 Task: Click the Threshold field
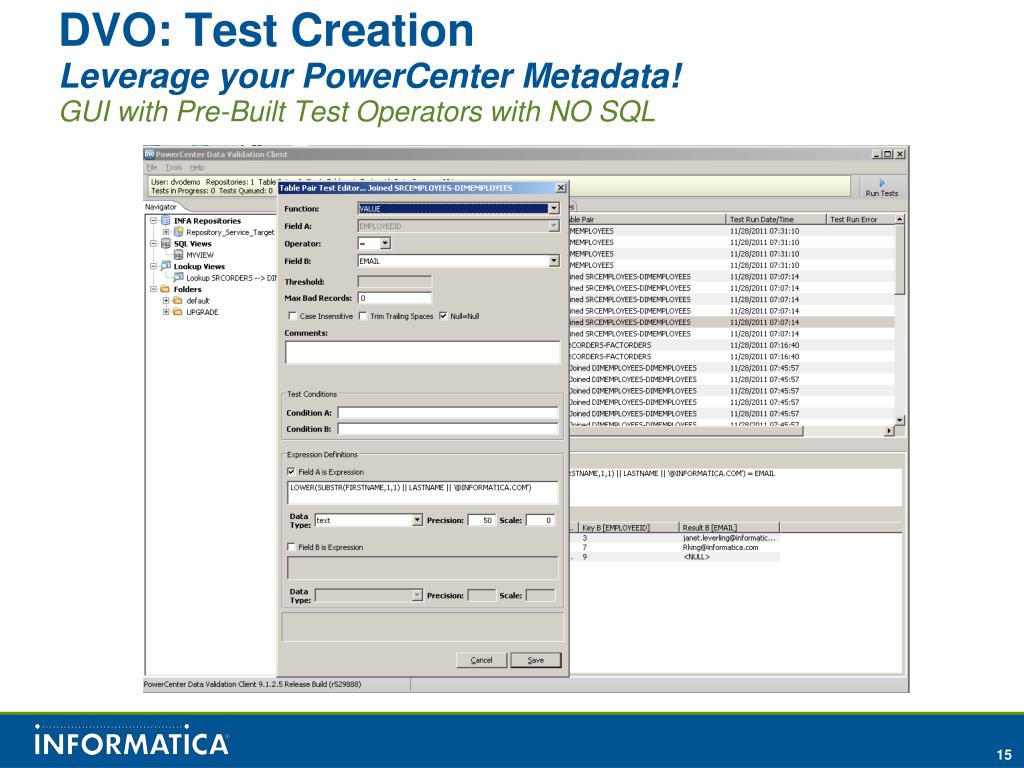[394, 281]
